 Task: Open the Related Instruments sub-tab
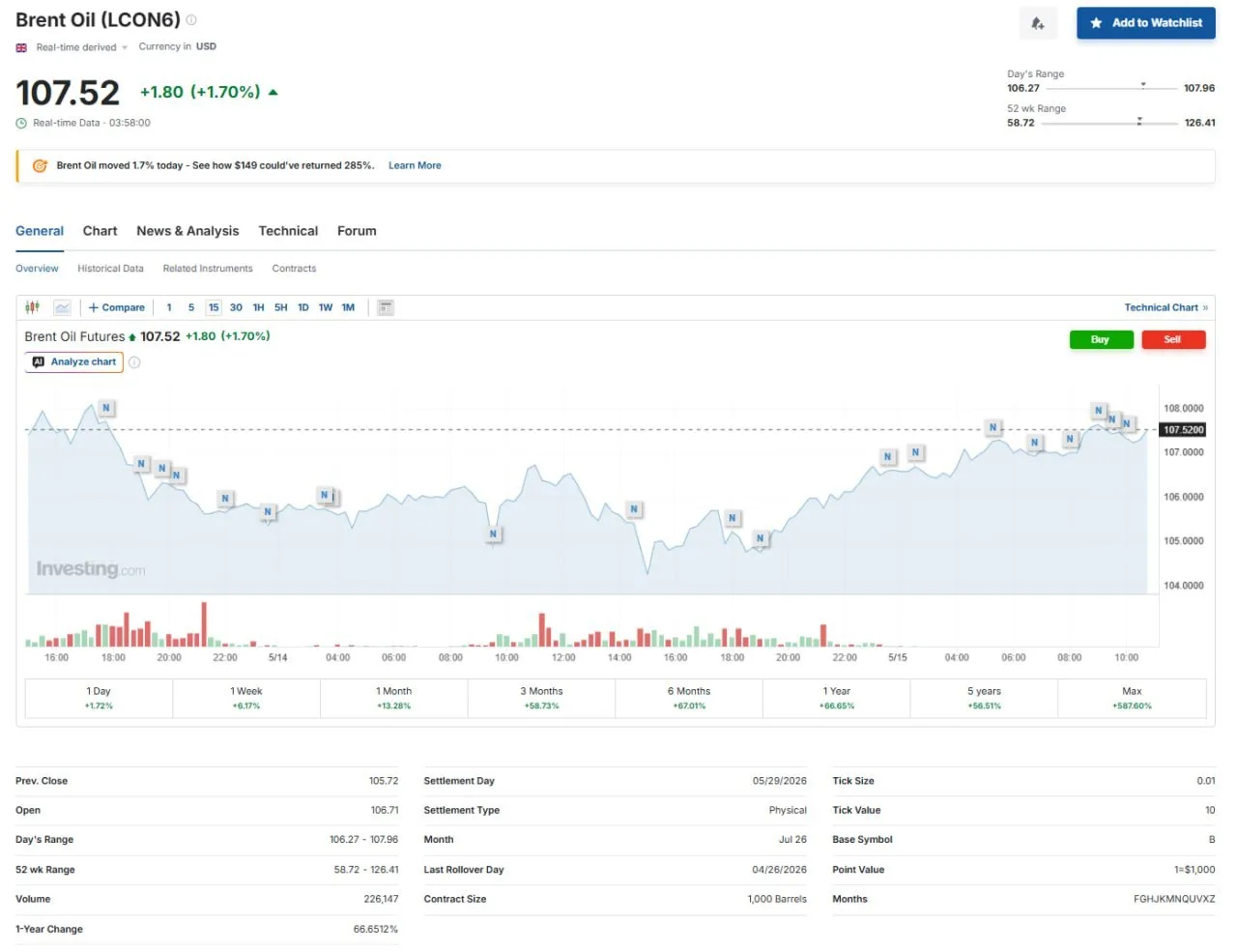208,269
